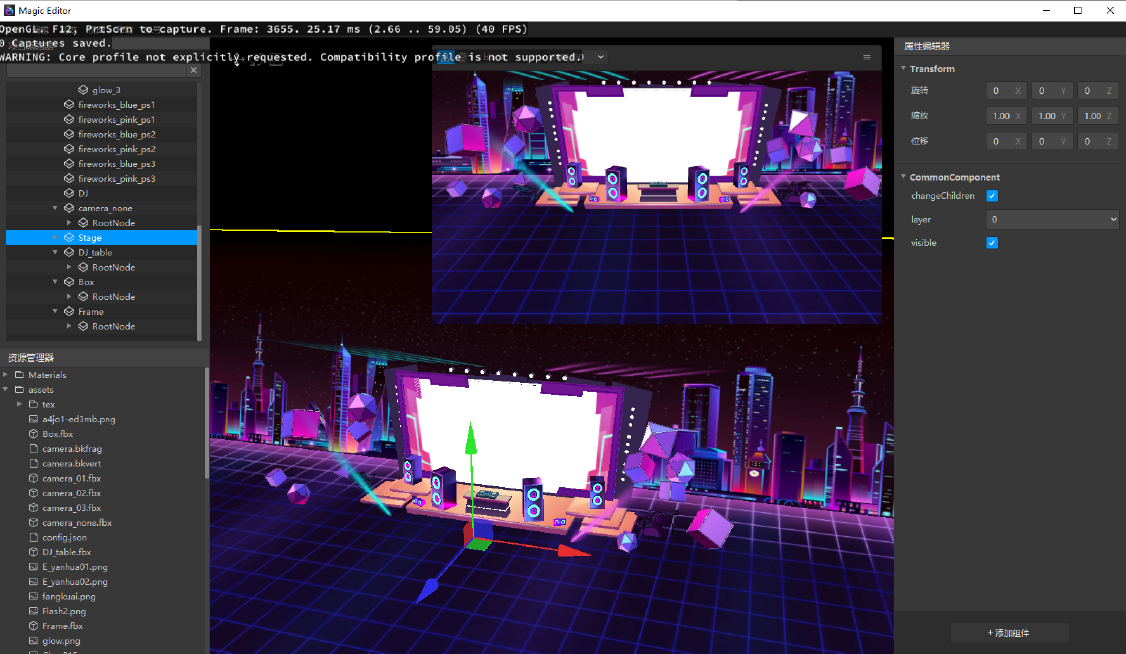Collapse the Transform section
Screen dimensions: 1126x654
pyautogui.click(x=904, y=69)
